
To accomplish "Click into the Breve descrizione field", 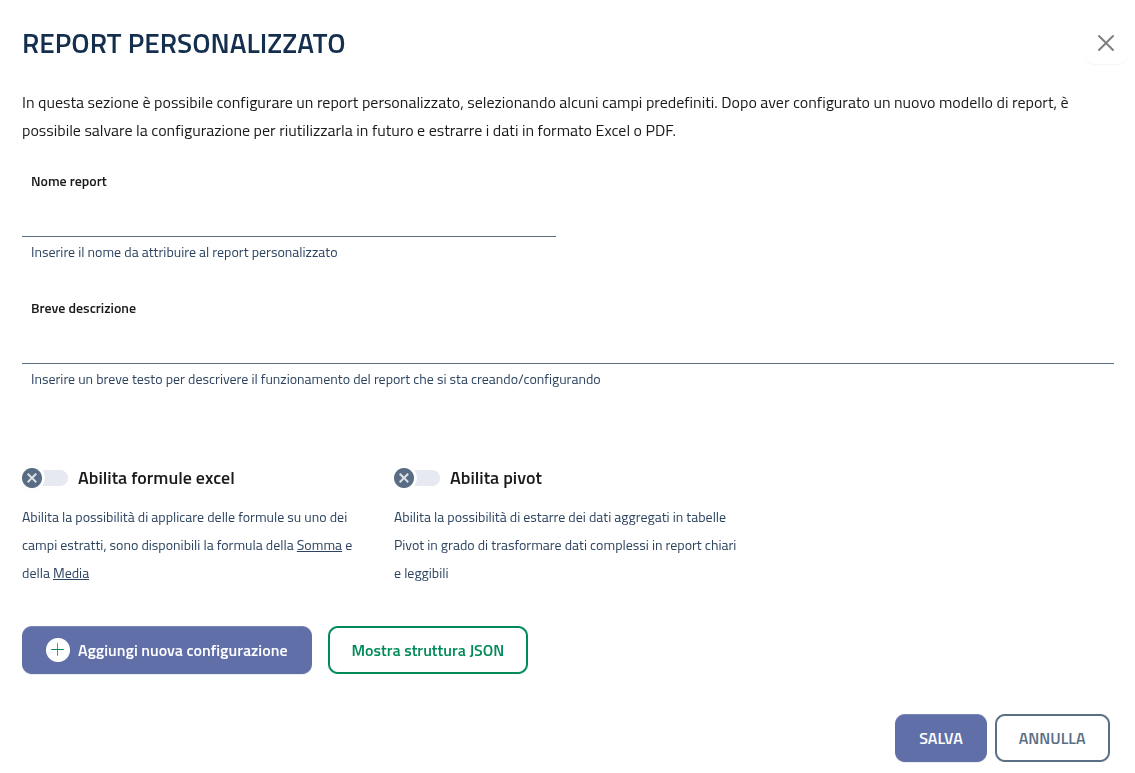I will coord(567,345).
